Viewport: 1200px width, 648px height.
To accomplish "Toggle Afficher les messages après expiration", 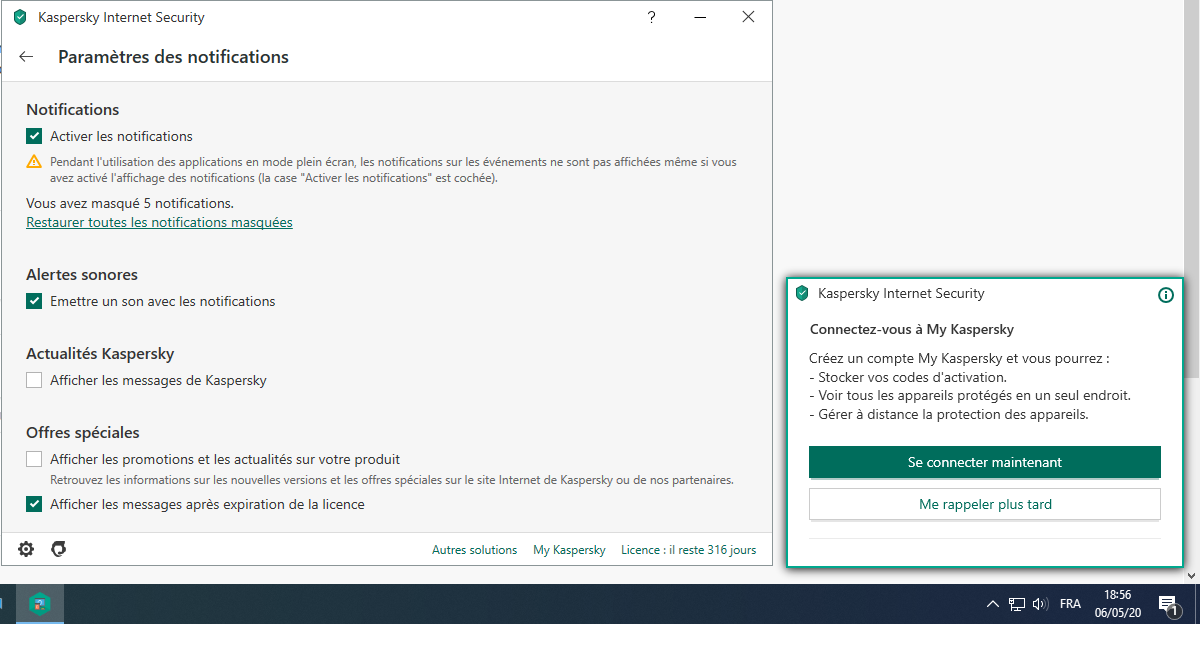I will pyautogui.click(x=34, y=504).
